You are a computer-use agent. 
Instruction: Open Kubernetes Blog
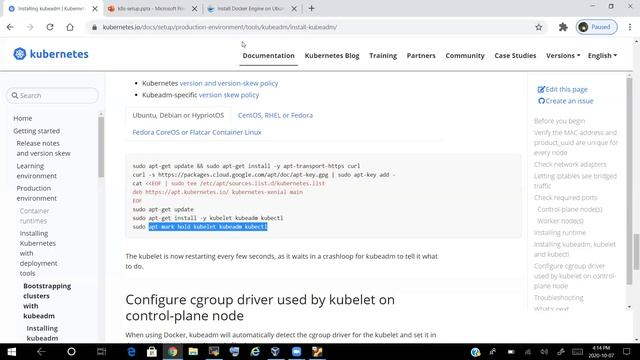332,56
